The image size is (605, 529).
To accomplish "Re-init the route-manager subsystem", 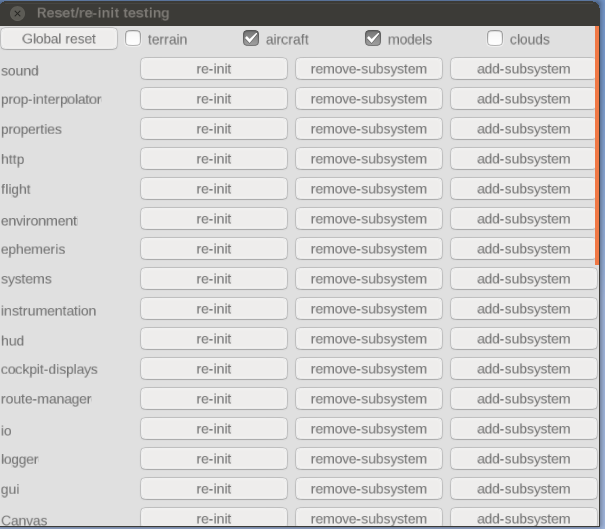I will tap(214, 399).
